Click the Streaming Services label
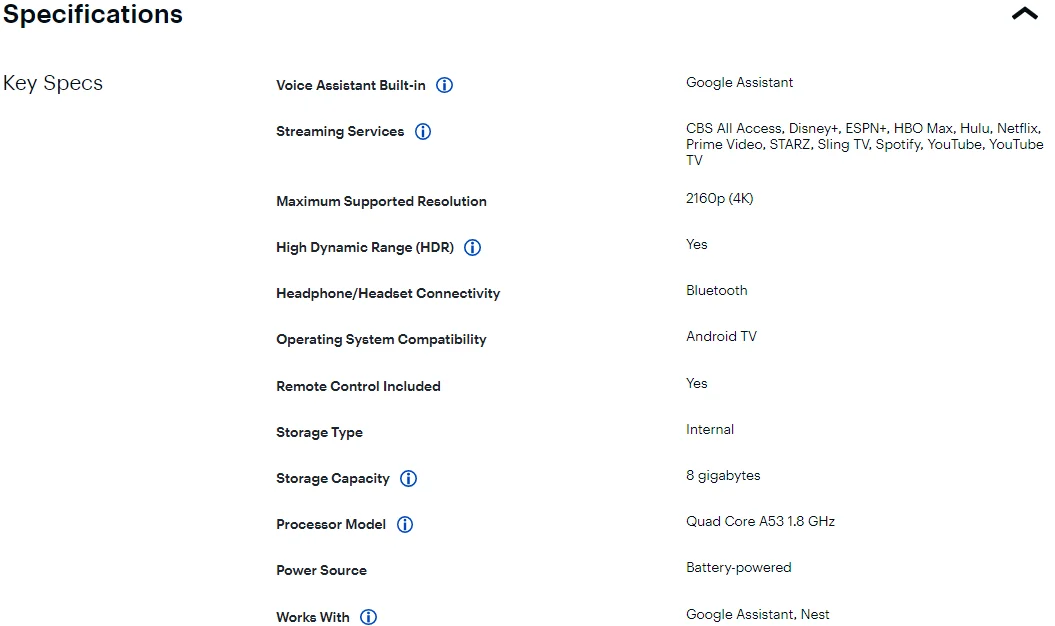 [x=340, y=131]
